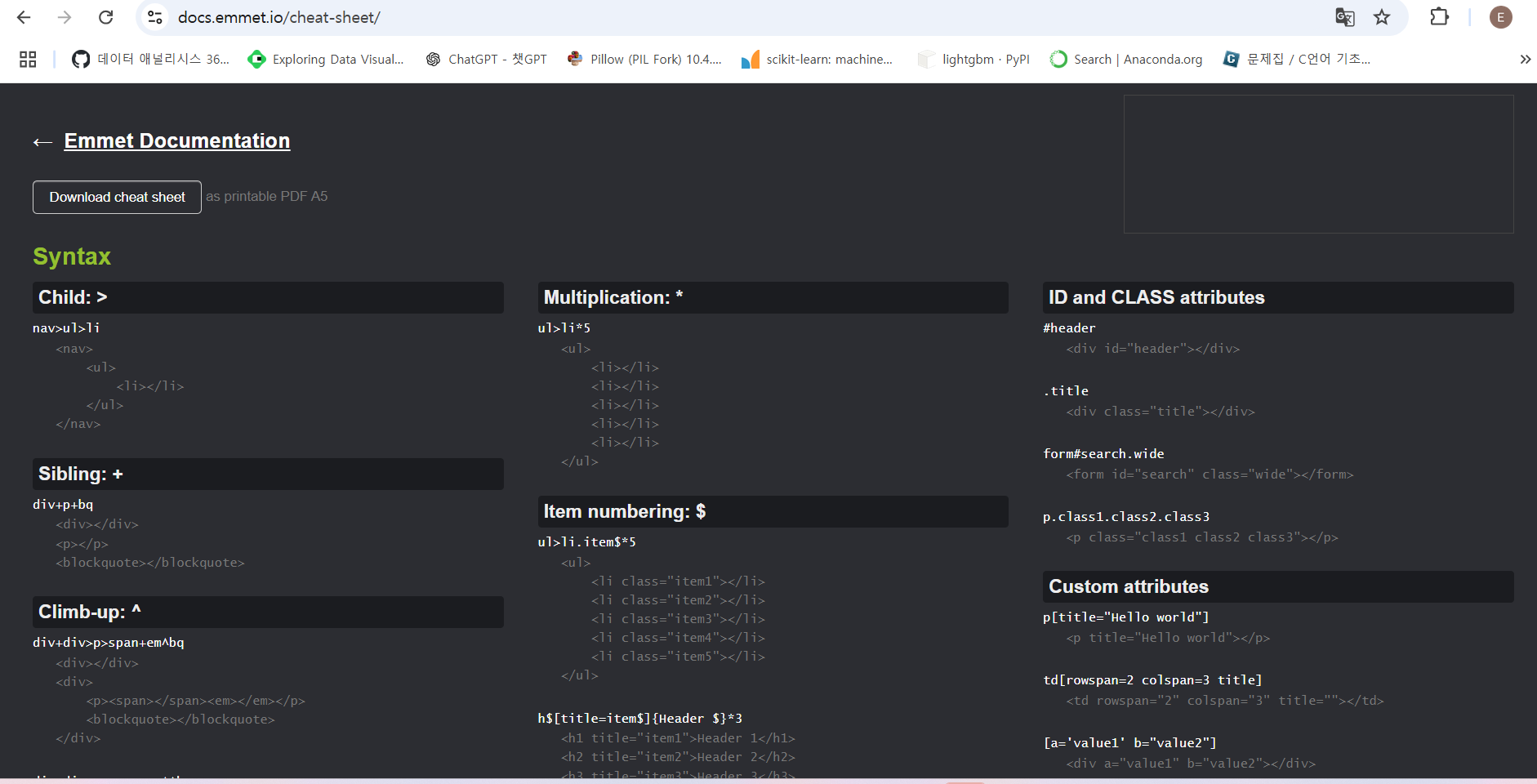Open the apps grid in bookmarks bar
This screenshot has width=1537, height=784.
(28, 59)
